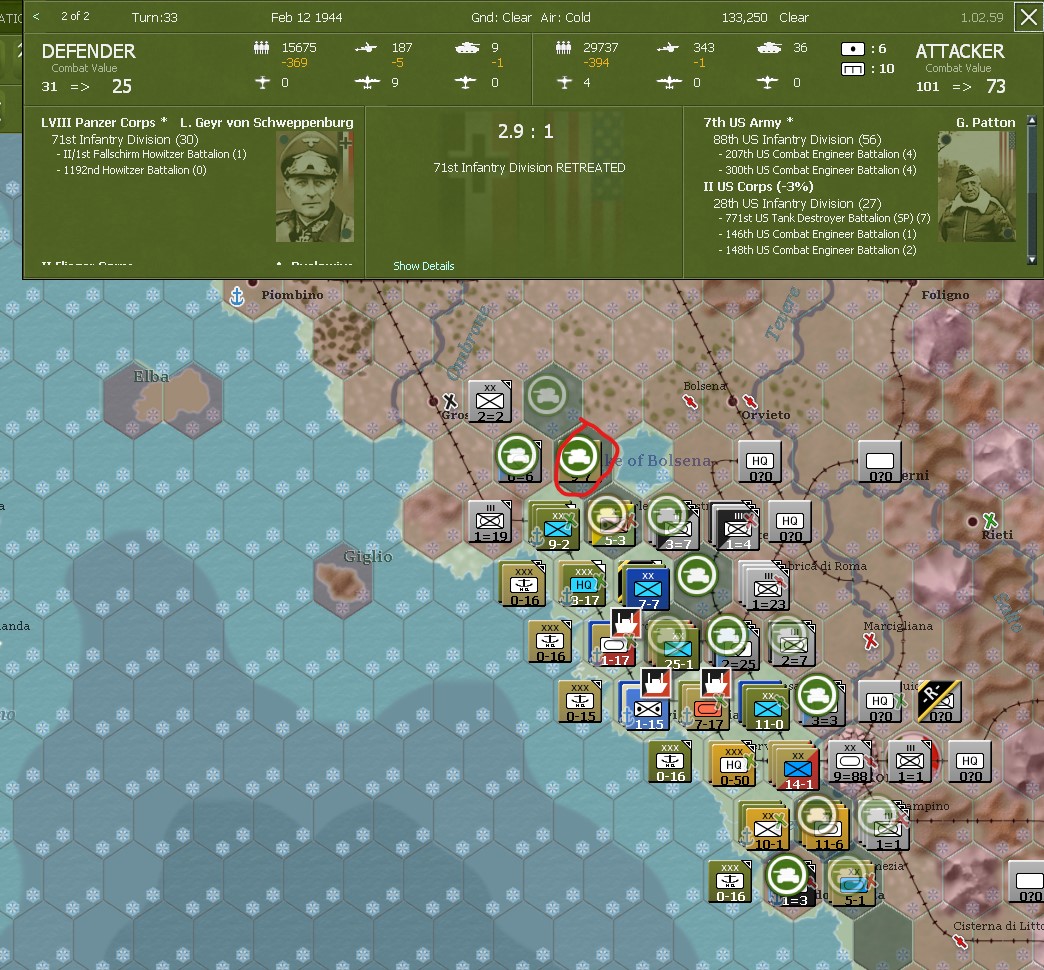Select the 0-15 naval HQ counter
1044x970 pixels.
pos(579,702)
